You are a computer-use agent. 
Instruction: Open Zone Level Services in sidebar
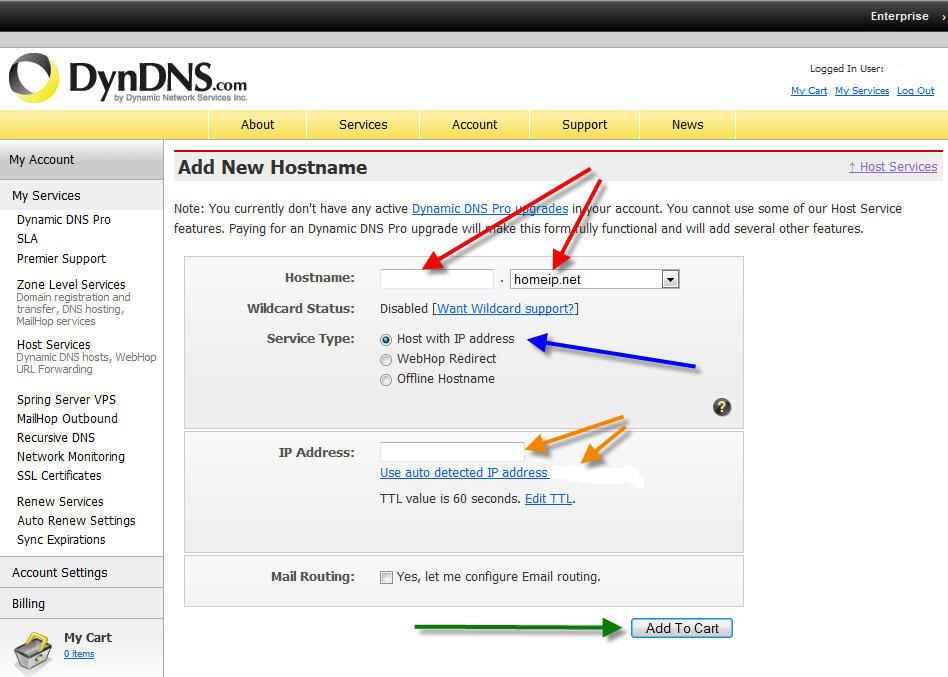pos(71,284)
